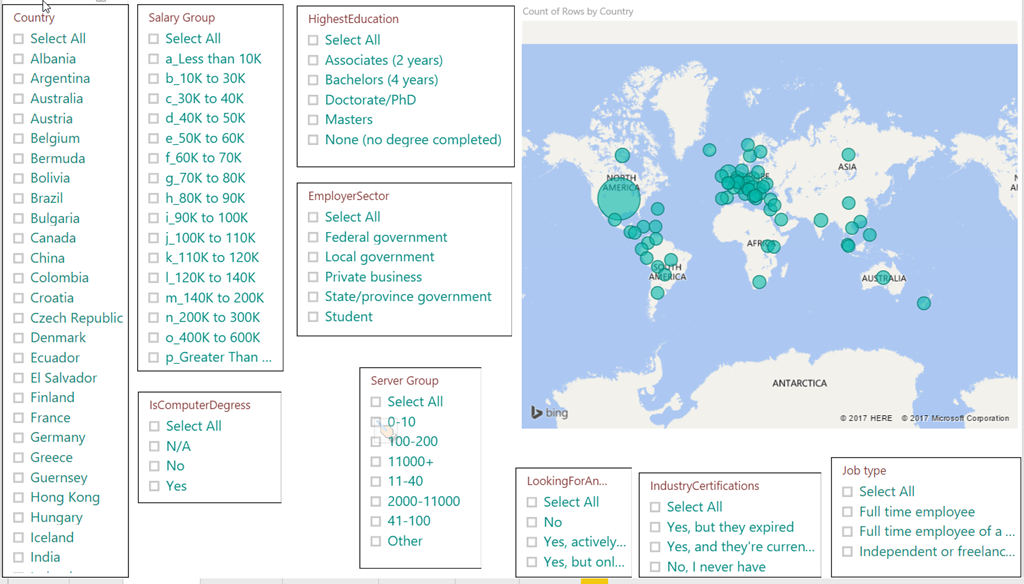Check Yes in the IsComputerDegress slicer
Screen dimensions: 1024x584
coord(155,486)
